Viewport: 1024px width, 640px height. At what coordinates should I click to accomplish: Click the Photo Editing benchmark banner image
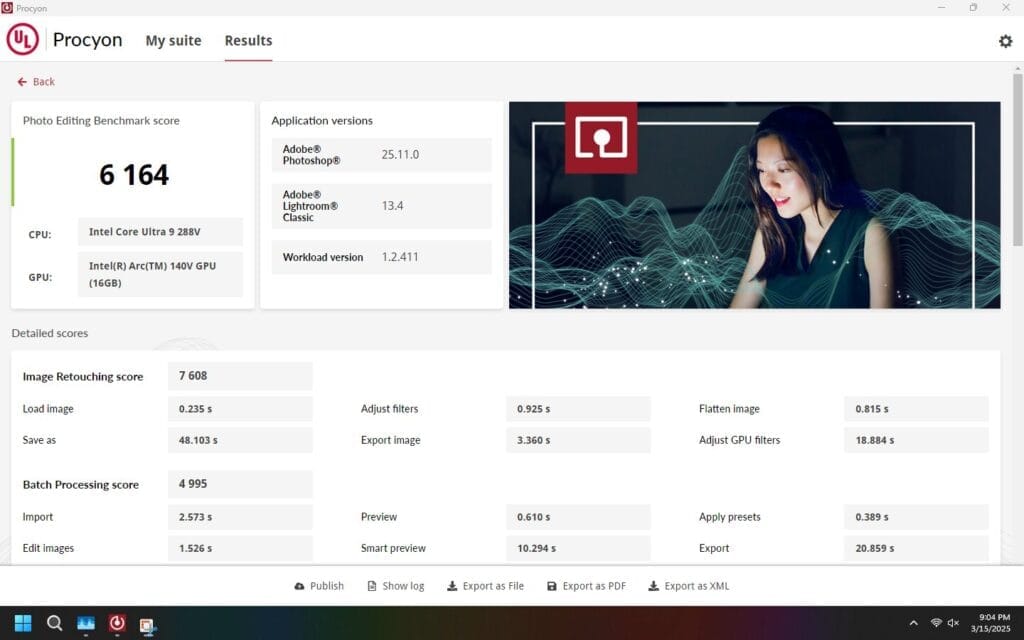(754, 205)
